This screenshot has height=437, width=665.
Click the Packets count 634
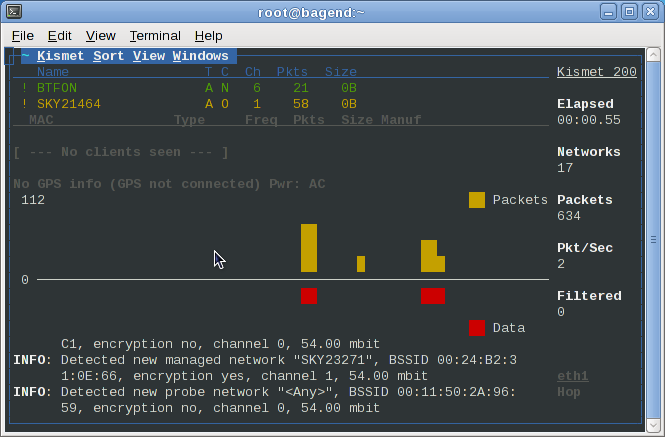point(569,216)
